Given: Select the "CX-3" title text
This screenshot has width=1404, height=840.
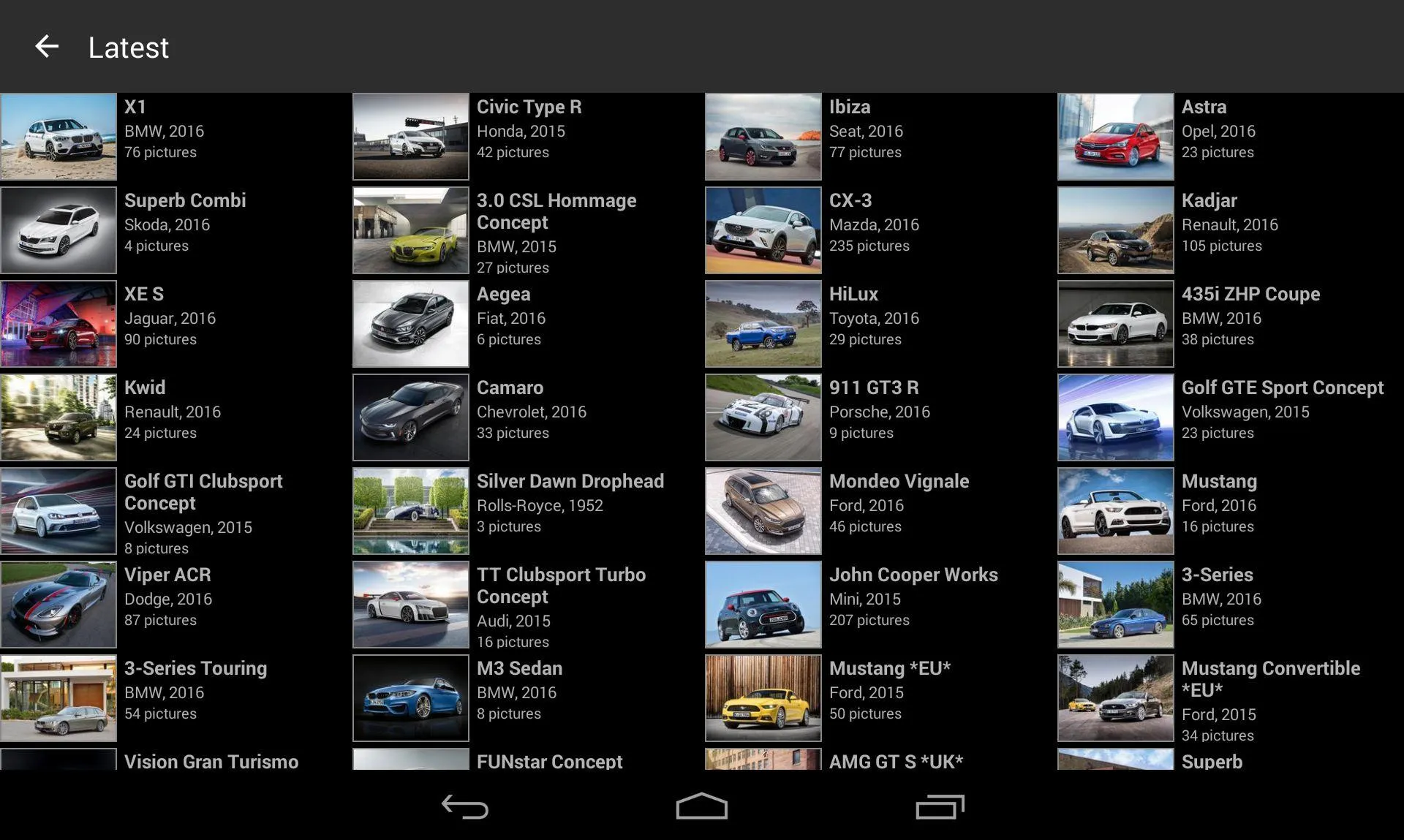Looking at the screenshot, I should [850, 200].
